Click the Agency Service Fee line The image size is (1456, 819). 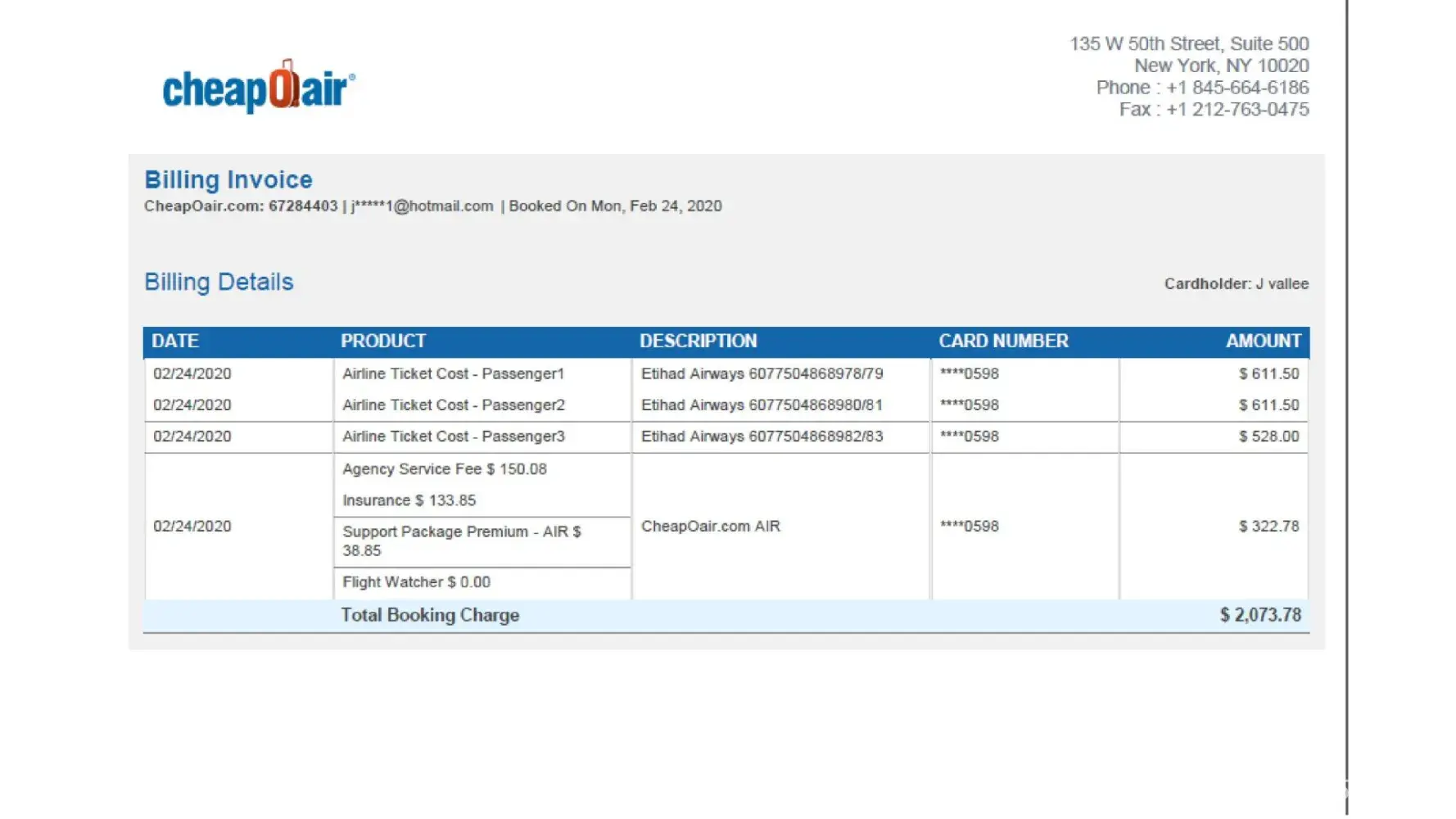445,469
